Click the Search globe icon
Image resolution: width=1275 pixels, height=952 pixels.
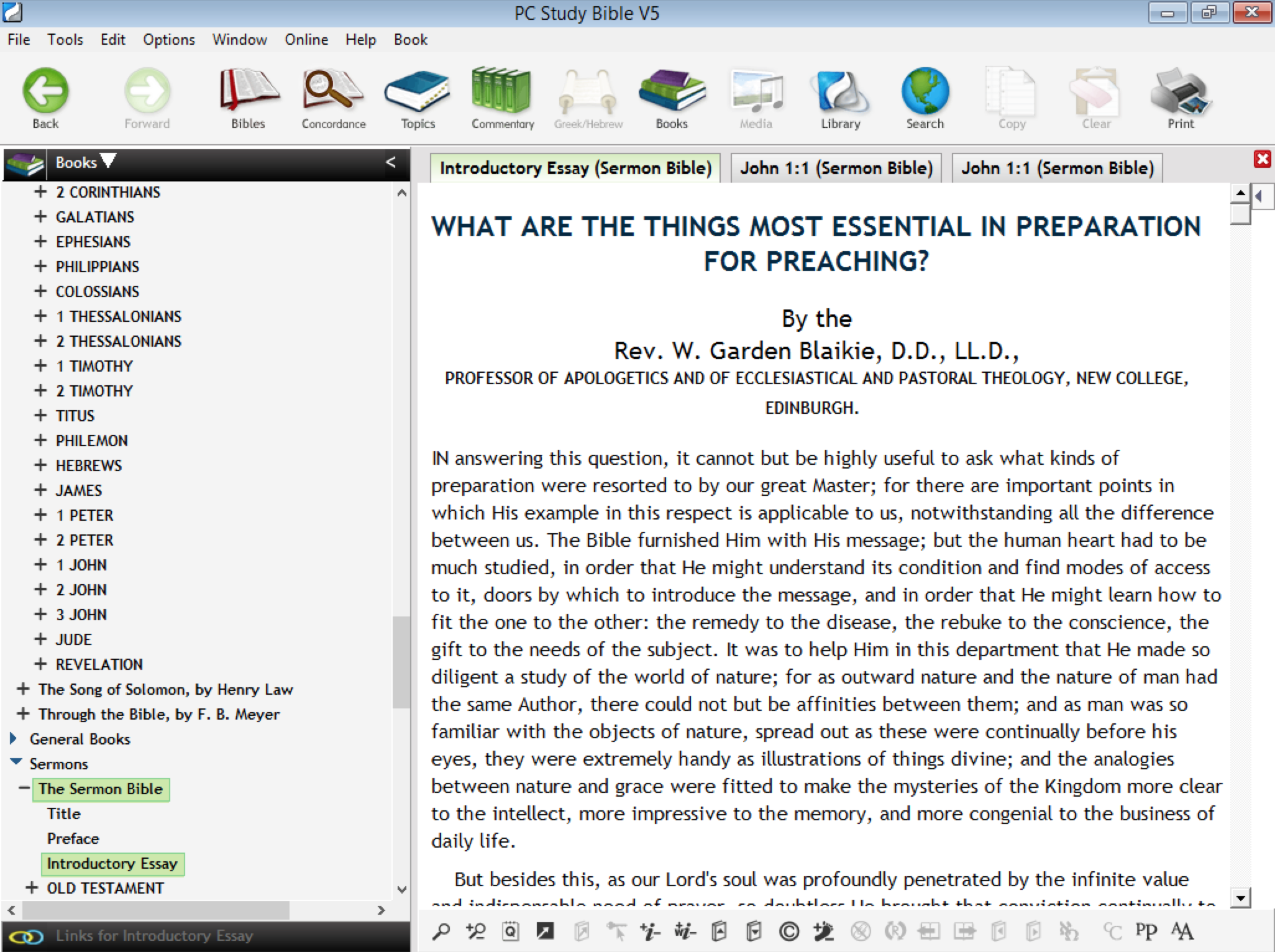[x=925, y=98]
